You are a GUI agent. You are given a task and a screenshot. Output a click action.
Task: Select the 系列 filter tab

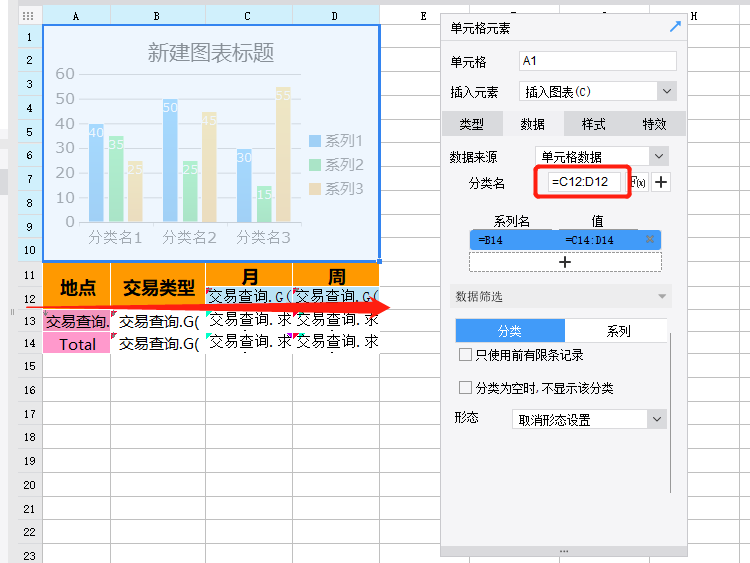618,331
